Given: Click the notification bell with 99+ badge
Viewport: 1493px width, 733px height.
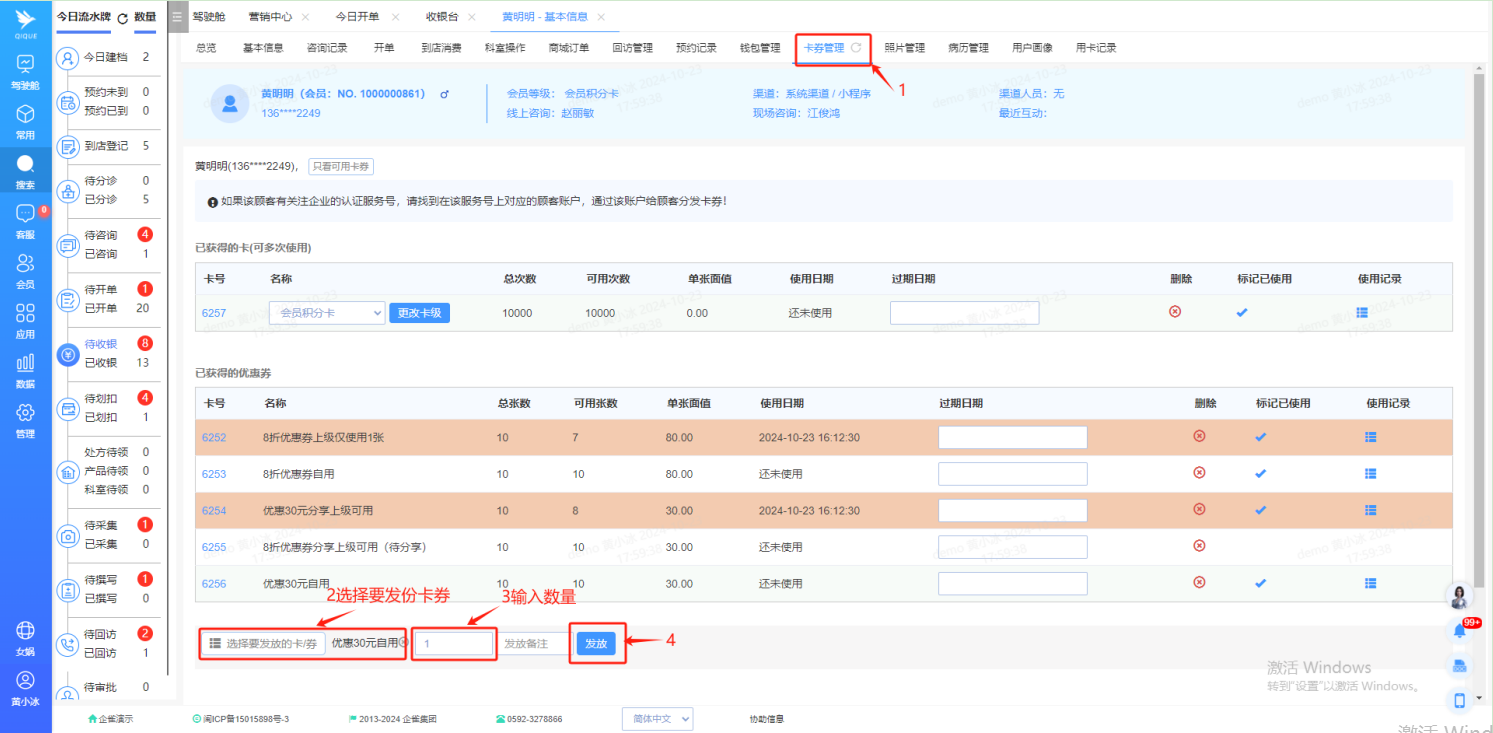Looking at the screenshot, I should [1460, 630].
